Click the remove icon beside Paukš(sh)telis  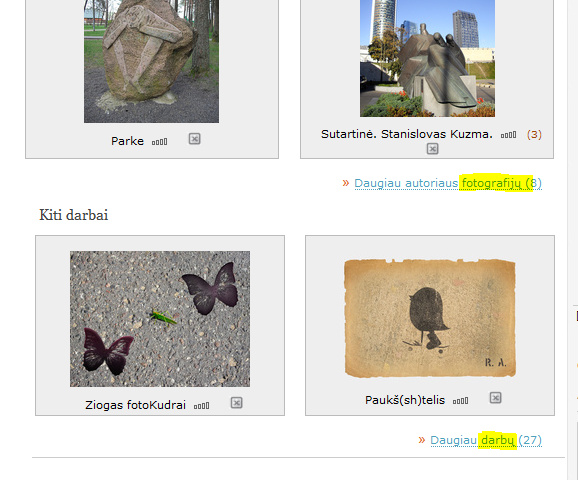[495, 398]
